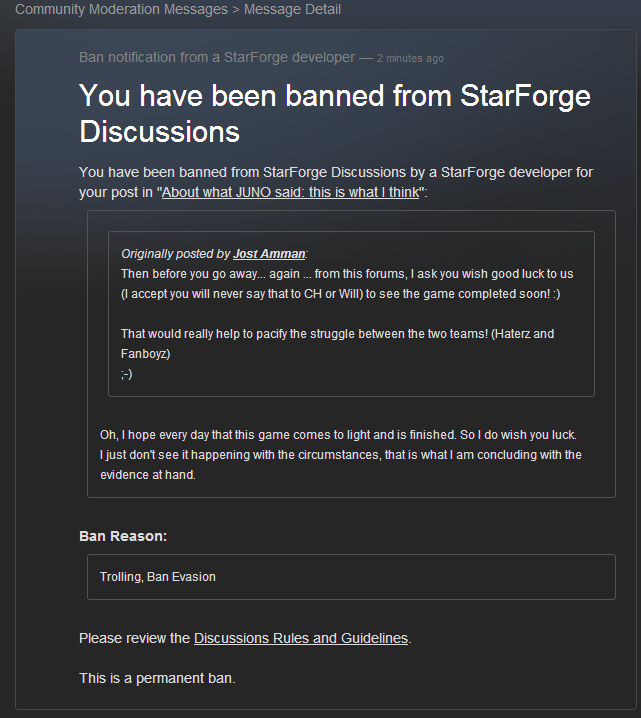Click the "You have been banned" headline
The width and height of the screenshot is (641, 718).
(335, 114)
